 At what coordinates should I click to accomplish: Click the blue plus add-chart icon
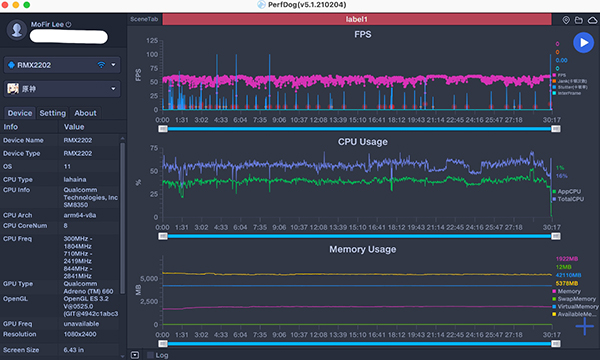point(585,326)
